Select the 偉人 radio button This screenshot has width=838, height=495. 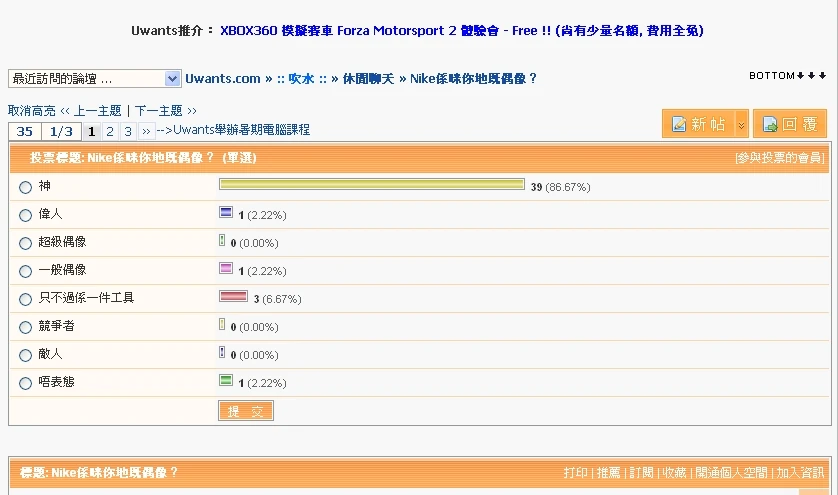26,215
